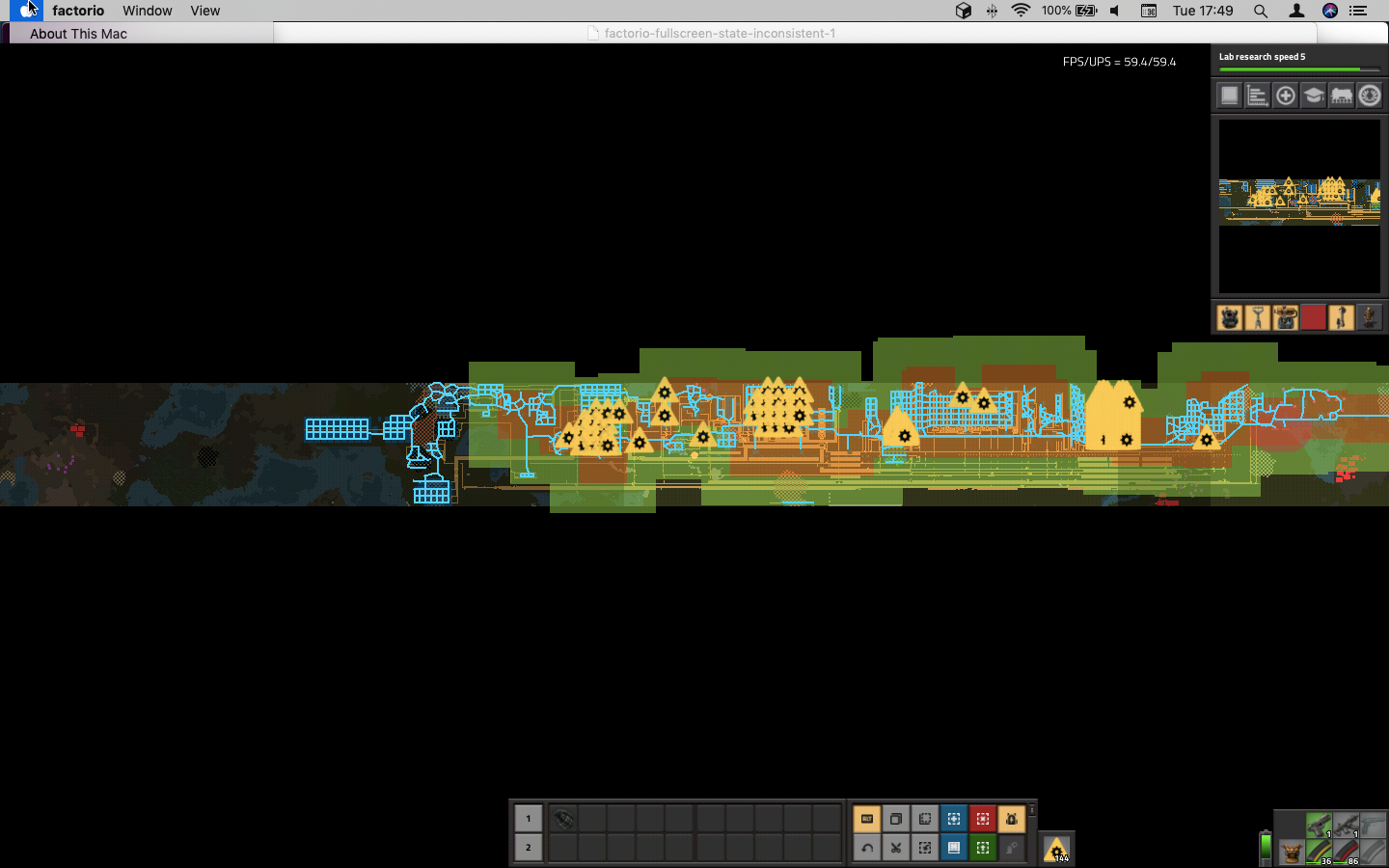The image size is (1389, 868).
Task: Open Spotlight search in menu bar
Action: 1261,11
